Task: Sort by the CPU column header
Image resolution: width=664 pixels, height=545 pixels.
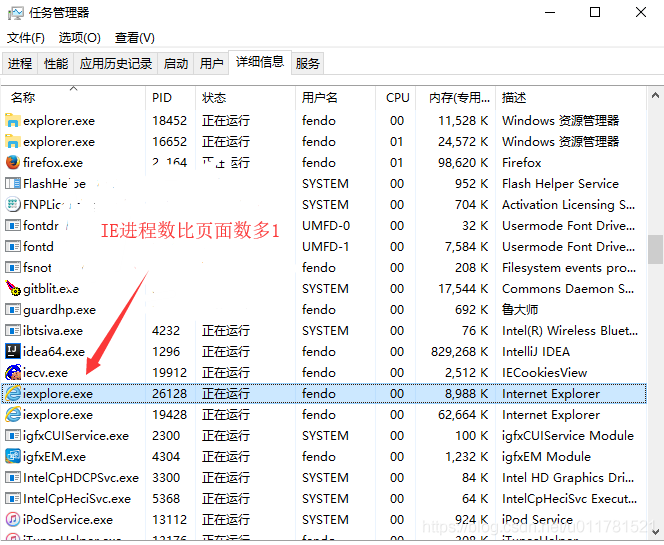Action: coord(396,98)
